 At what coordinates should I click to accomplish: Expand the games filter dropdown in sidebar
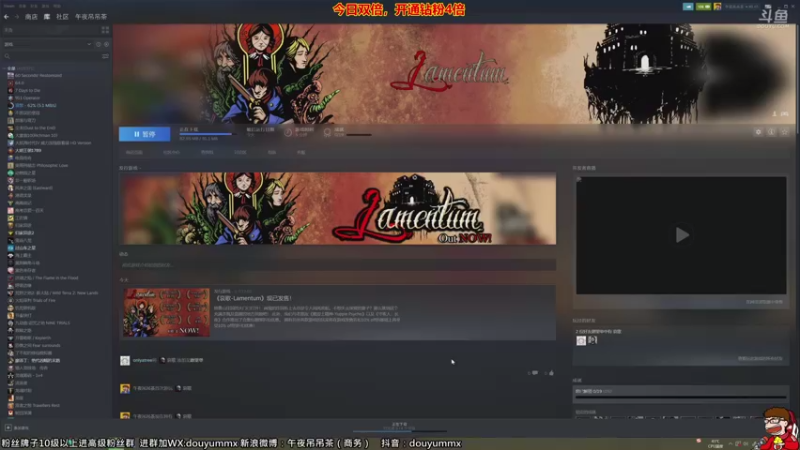click(89, 44)
